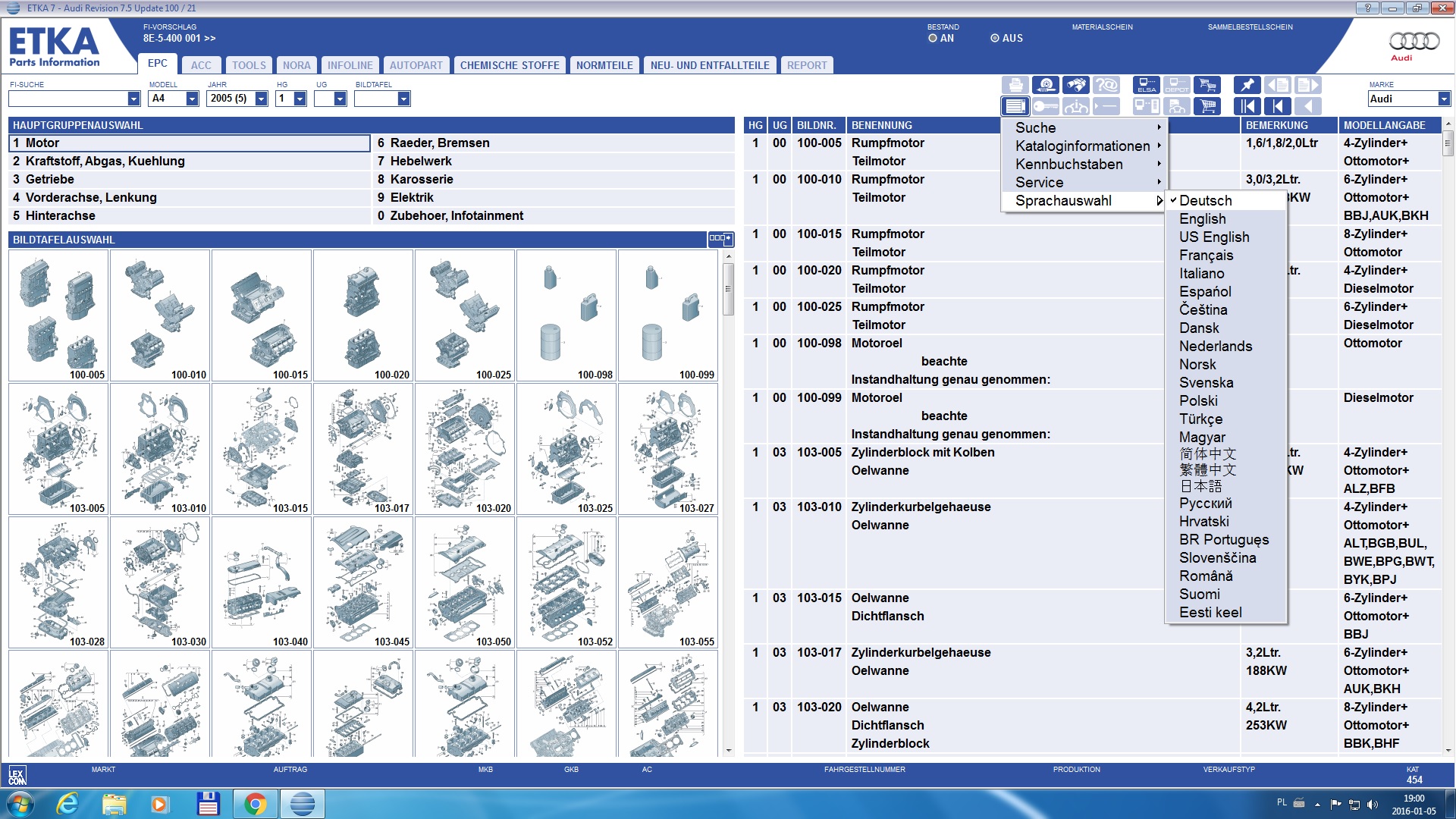
Task: Open the MARKE Audi dropdown
Action: click(x=1443, y=99)
